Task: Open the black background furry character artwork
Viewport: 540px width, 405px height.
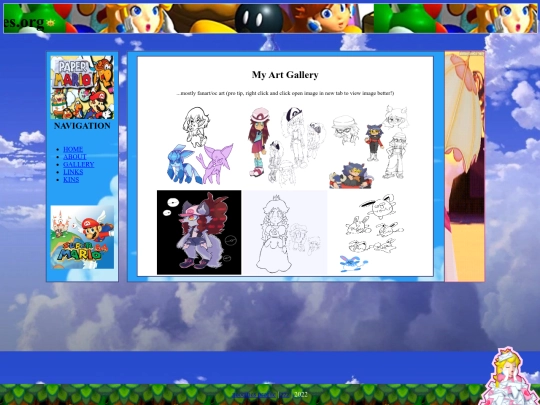Action: click(199, 232)
